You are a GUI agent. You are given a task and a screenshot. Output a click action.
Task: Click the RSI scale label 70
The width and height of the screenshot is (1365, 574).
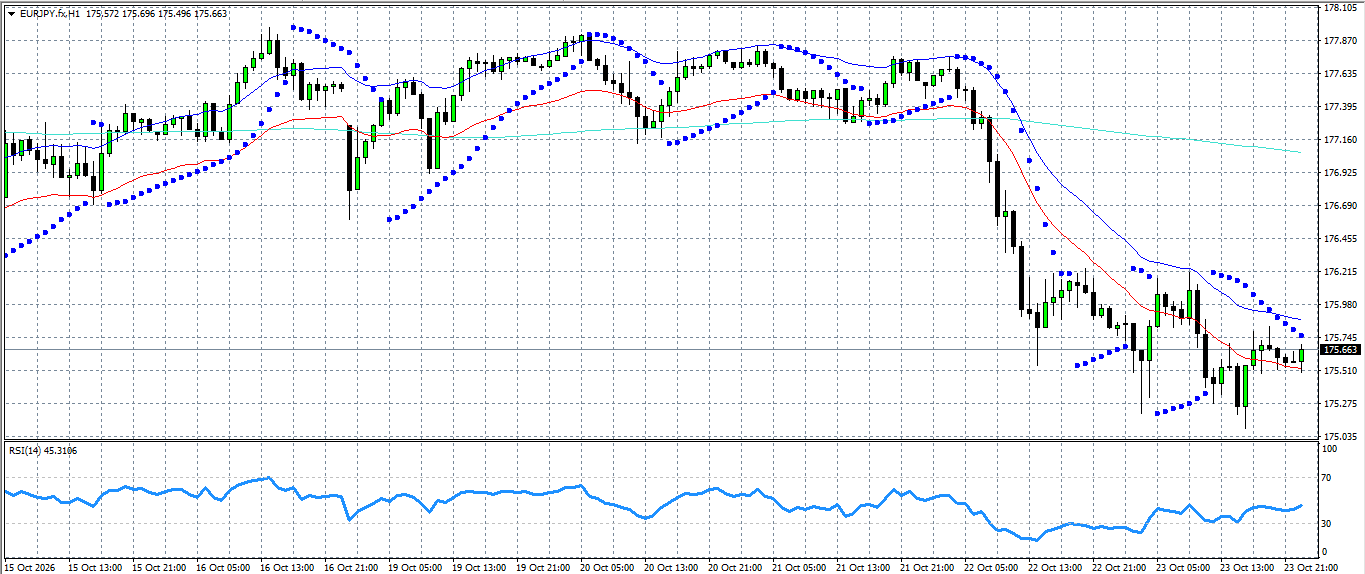click(x=1328, y=479)
